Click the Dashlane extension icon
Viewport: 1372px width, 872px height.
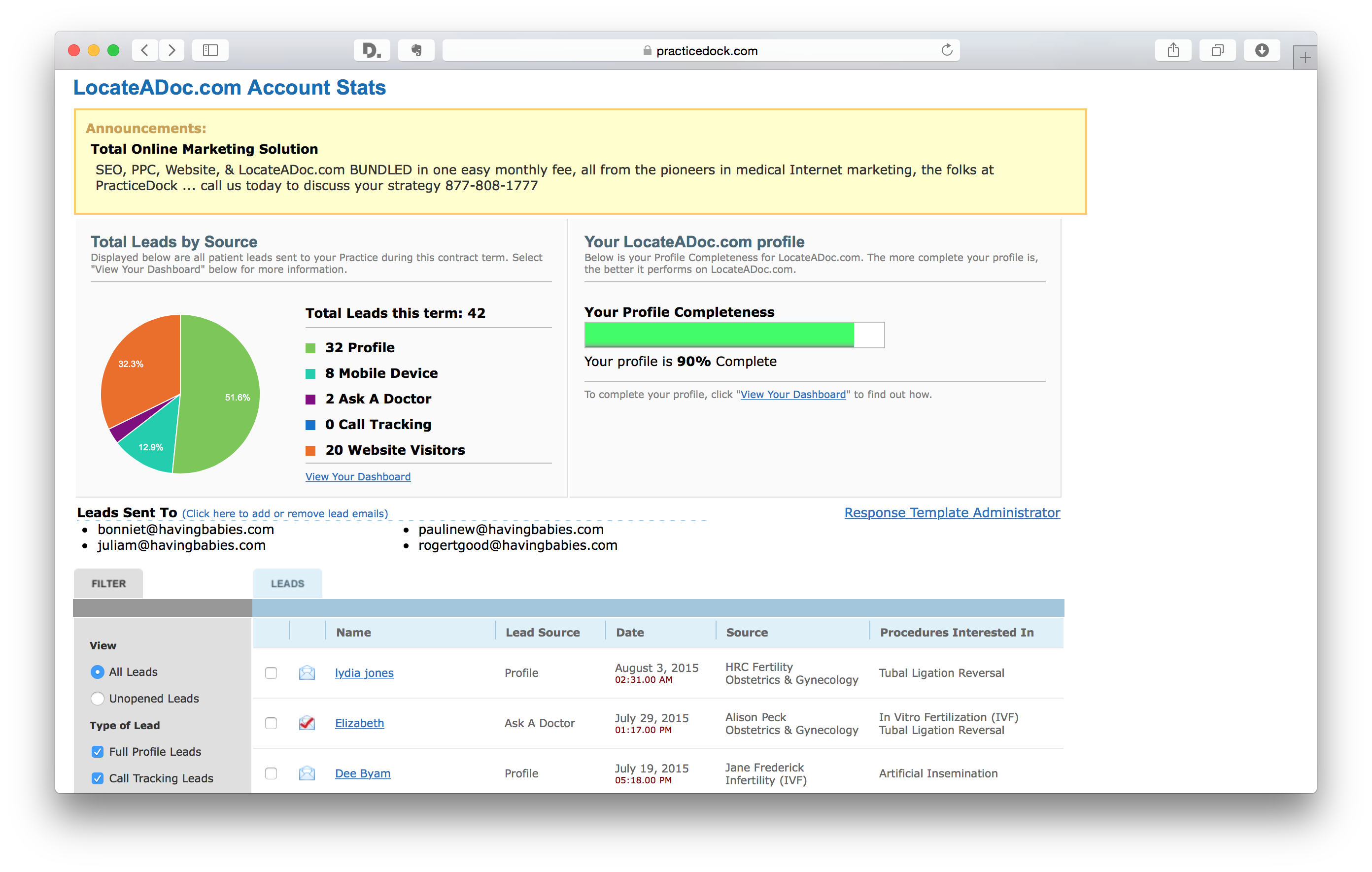coord(372,50)
